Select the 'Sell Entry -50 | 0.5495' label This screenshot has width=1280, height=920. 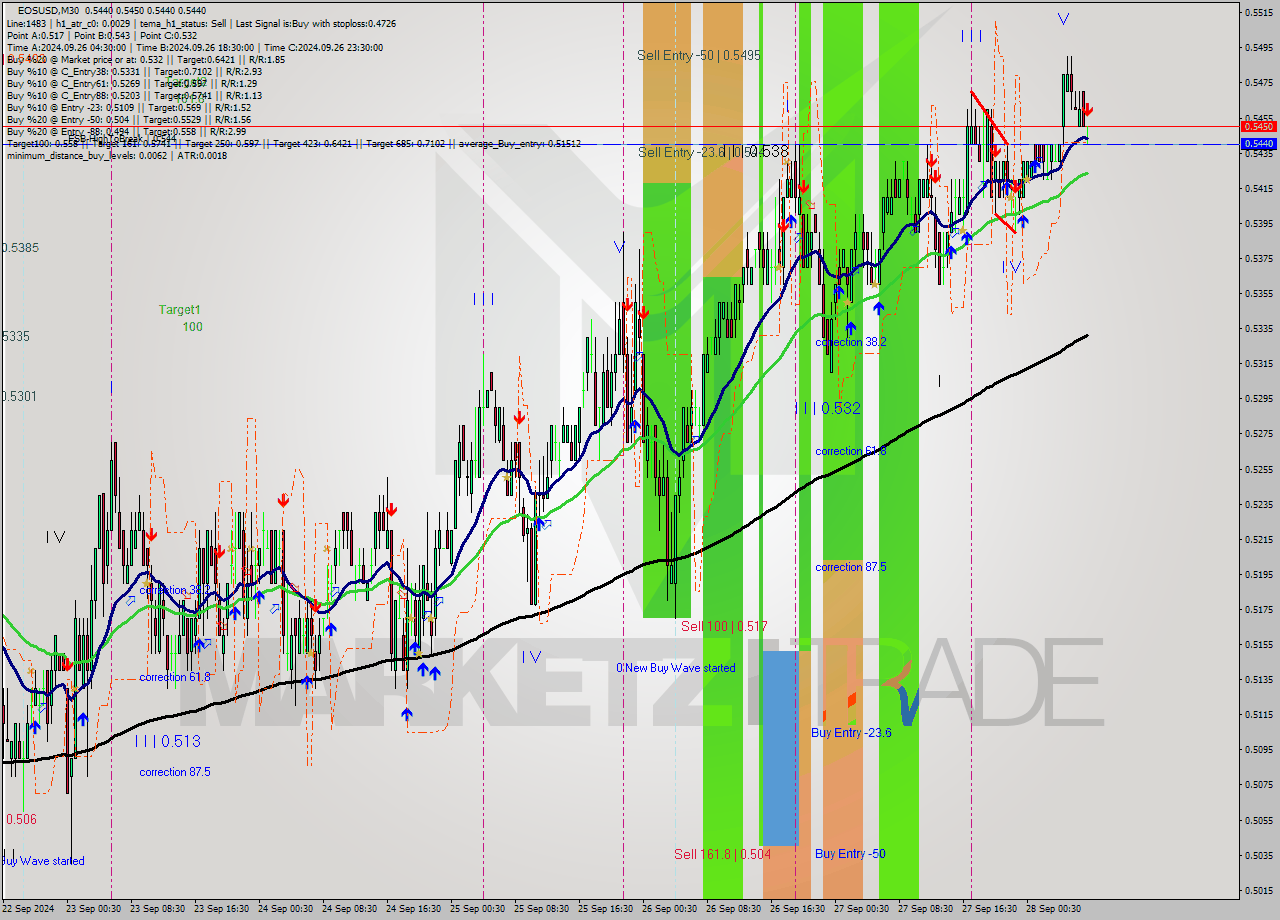(699, 56)
